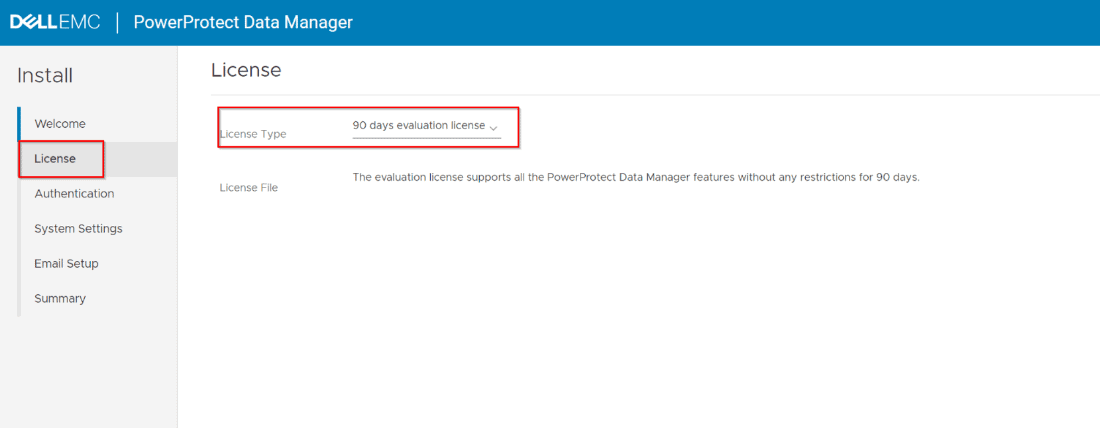This screenshot has width=1100, height=428.
Task: Click the Install sidebar heading
Action: click(45, 76)
